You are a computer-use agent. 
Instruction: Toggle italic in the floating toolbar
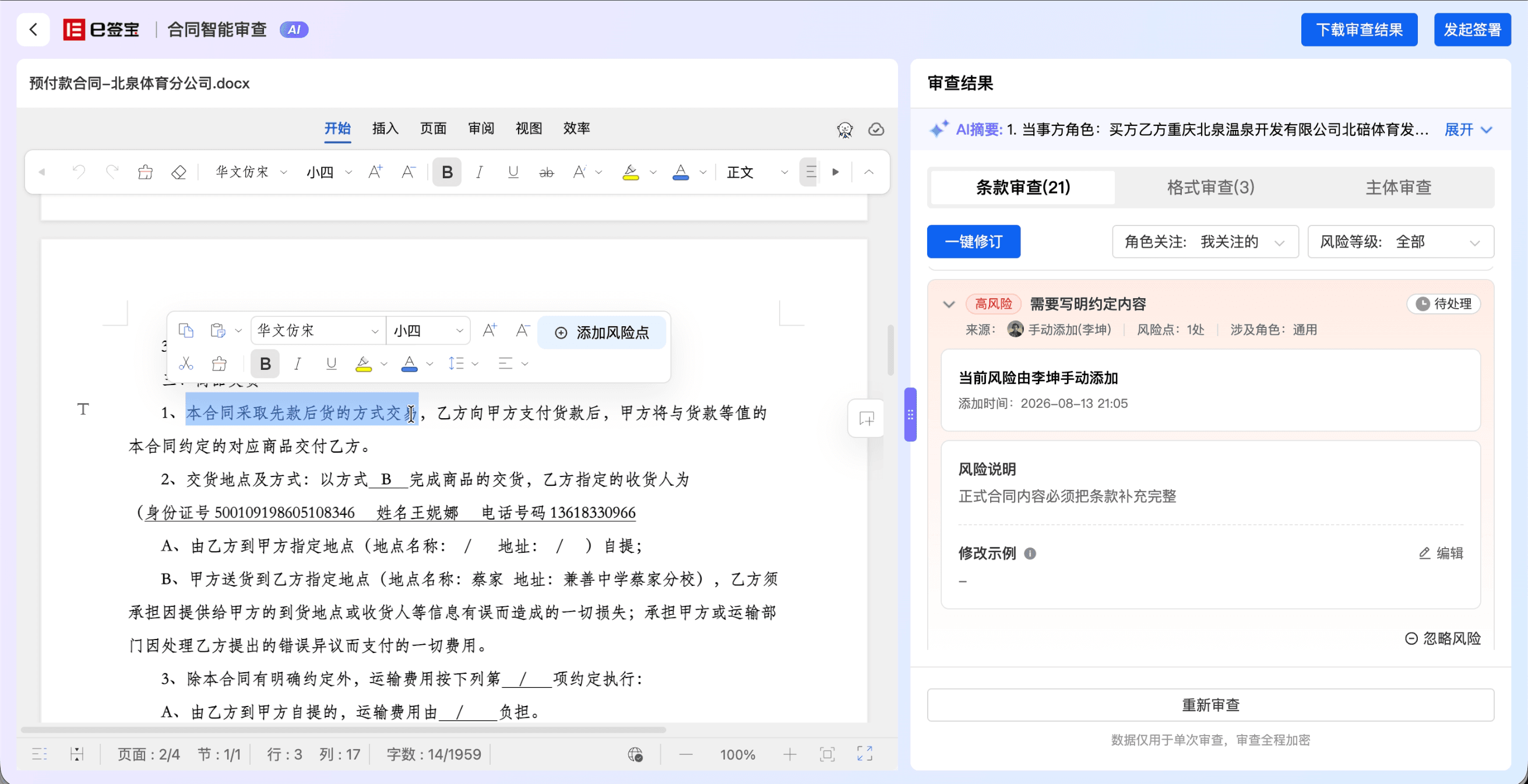point(298,363)
